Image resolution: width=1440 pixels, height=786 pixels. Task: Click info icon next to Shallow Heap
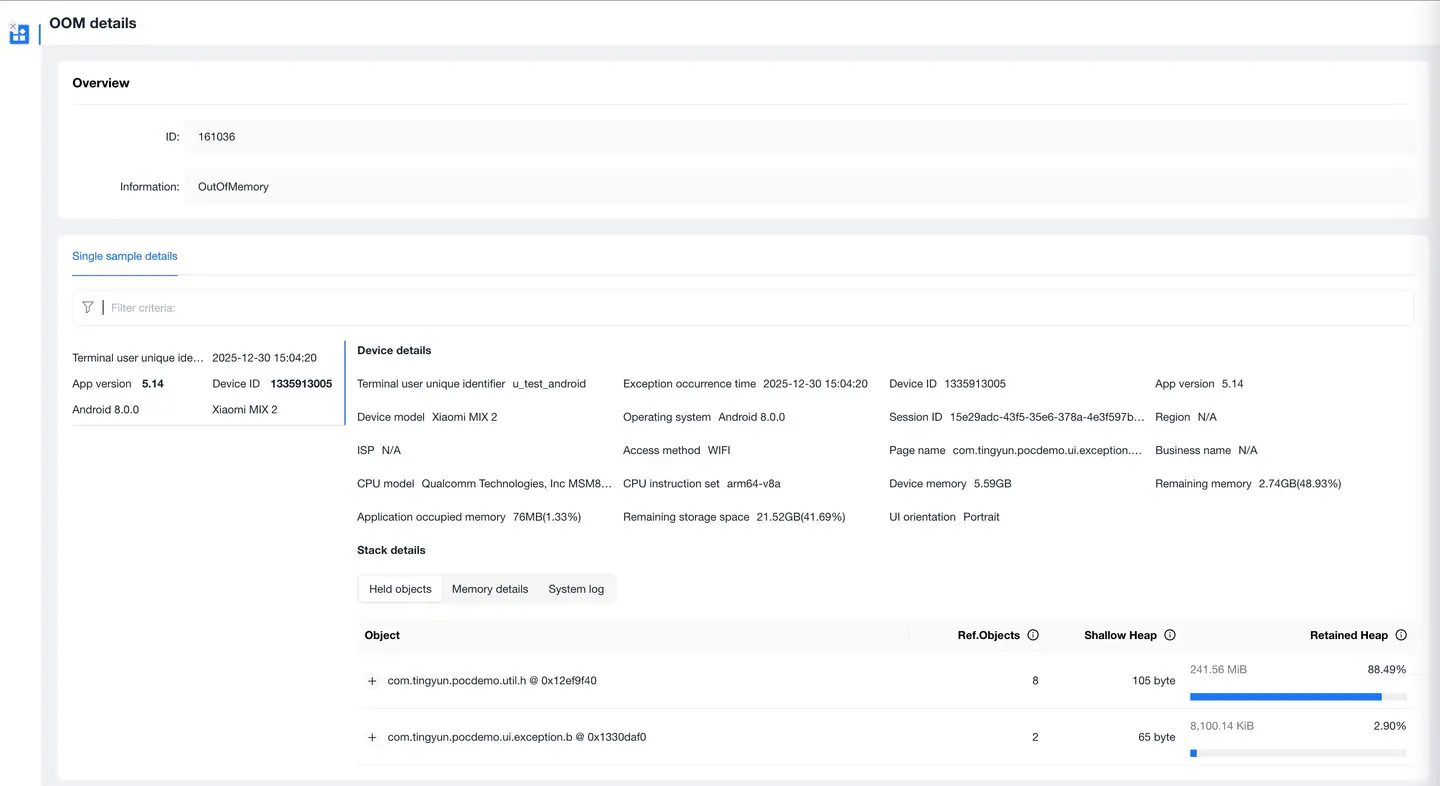click(x=1170, y=635)
